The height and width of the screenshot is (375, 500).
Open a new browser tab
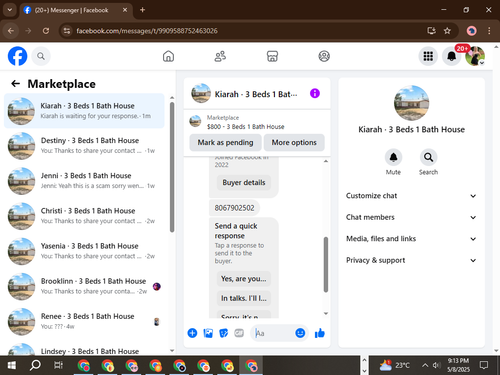tap(142, 10)
